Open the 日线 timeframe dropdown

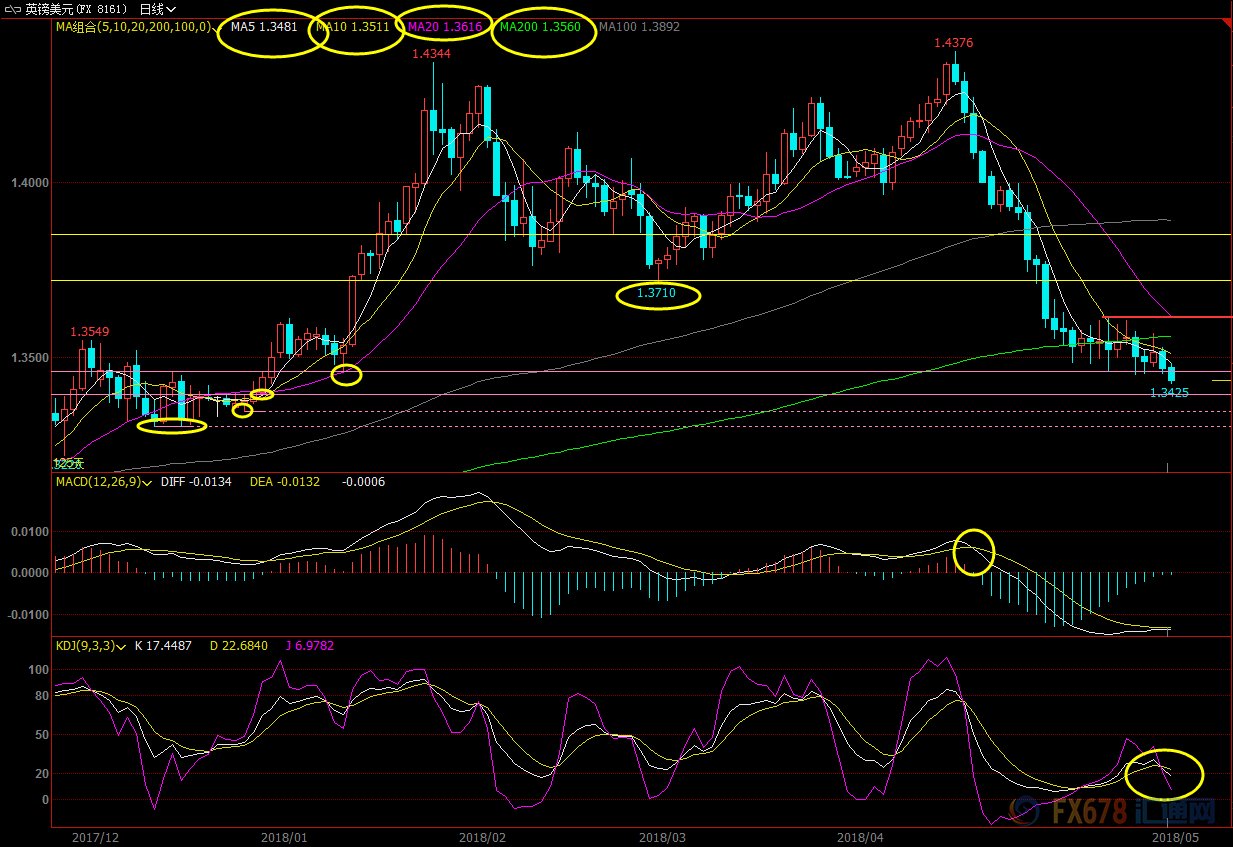[157, 8]
